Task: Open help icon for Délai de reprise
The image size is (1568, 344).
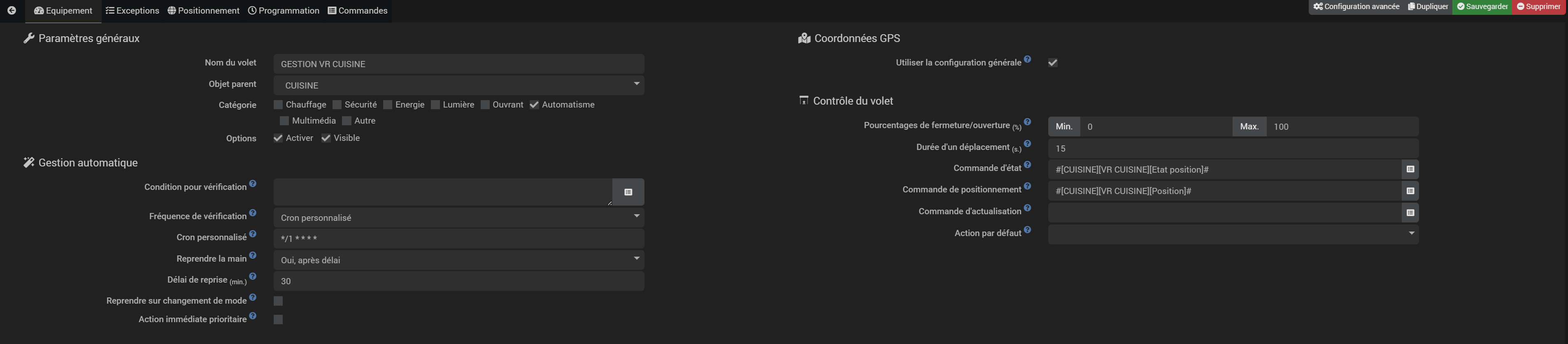Action: pos(253,276)
